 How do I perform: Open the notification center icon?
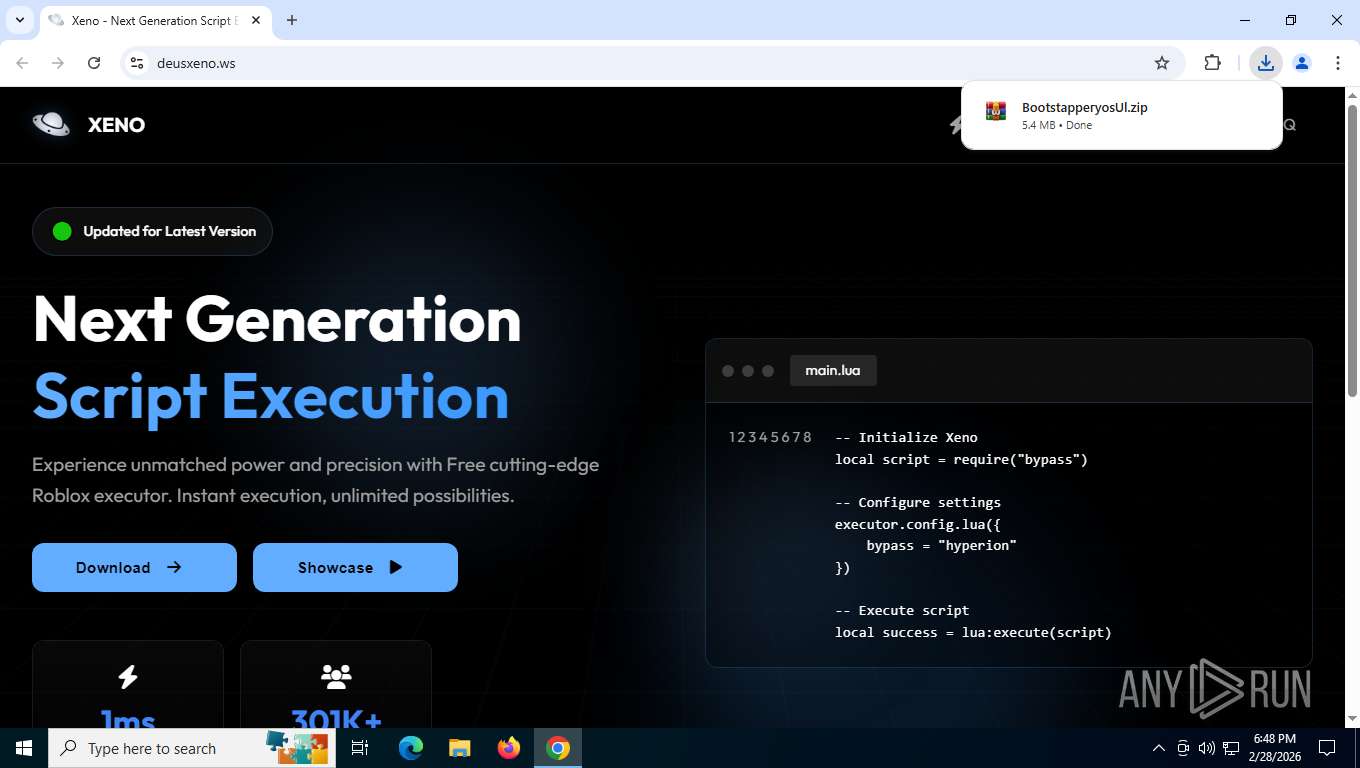point(1327,748)
